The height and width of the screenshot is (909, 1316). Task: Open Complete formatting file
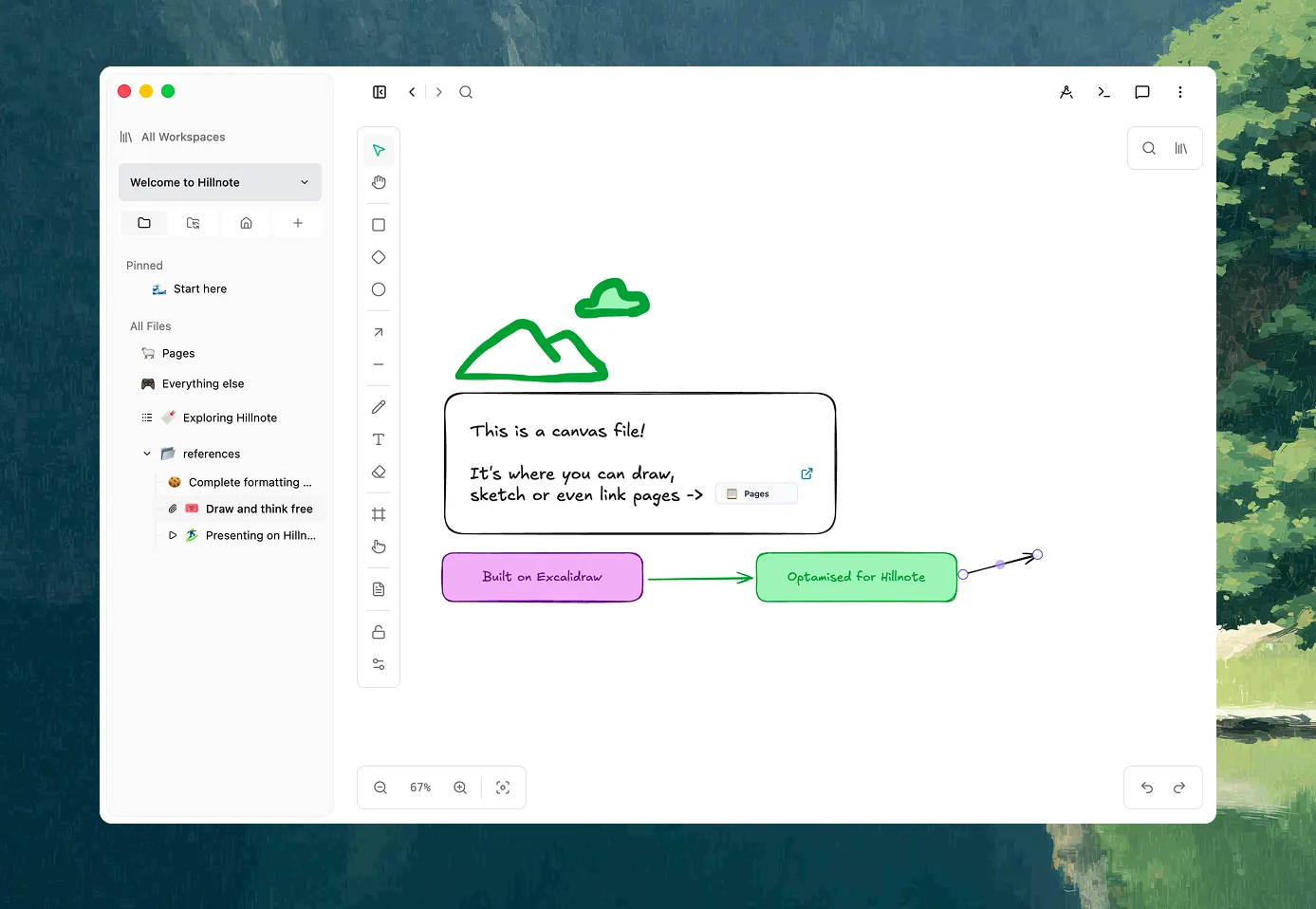pos(239,482)
